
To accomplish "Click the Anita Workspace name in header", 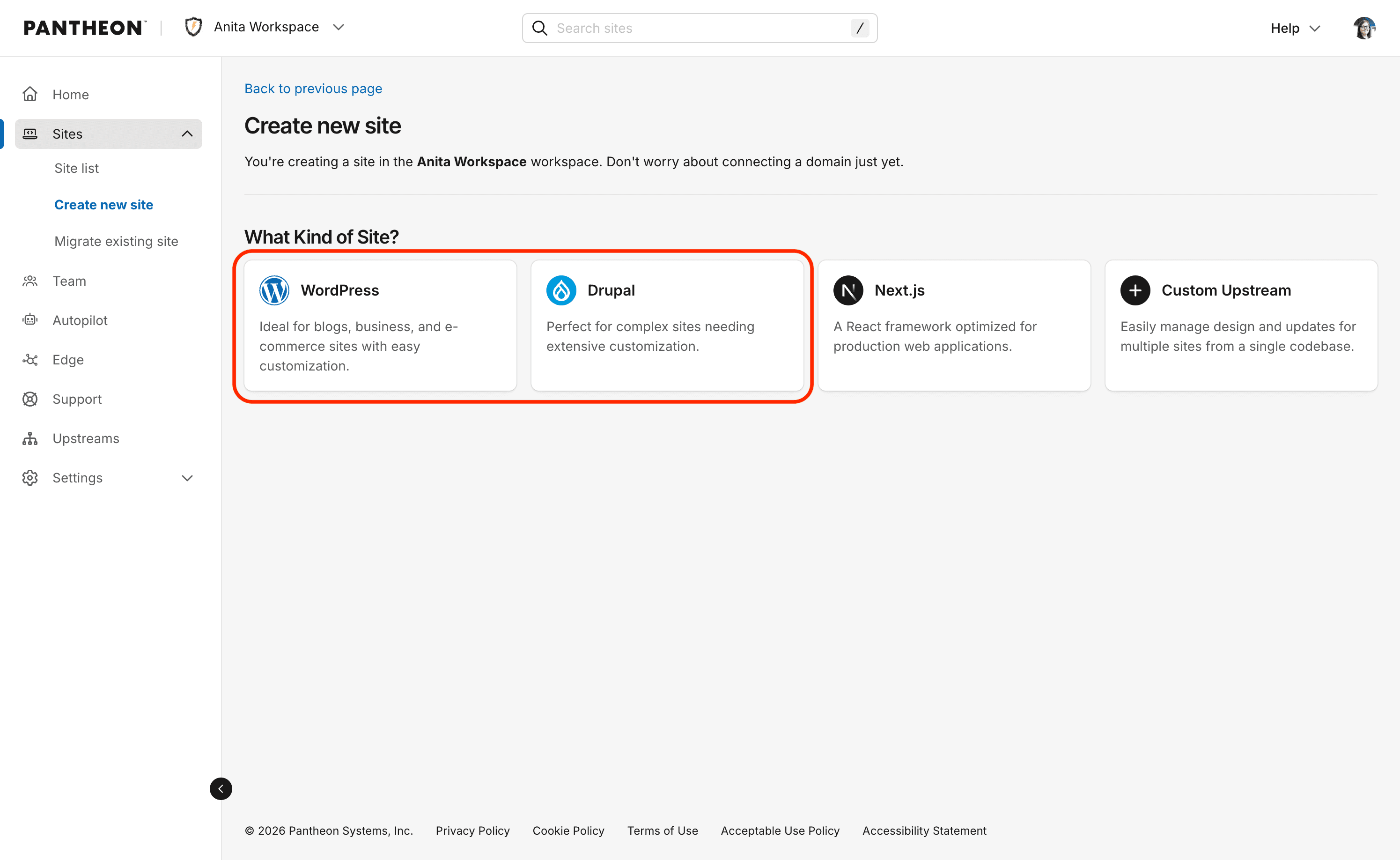I will (x=266, y=27).
